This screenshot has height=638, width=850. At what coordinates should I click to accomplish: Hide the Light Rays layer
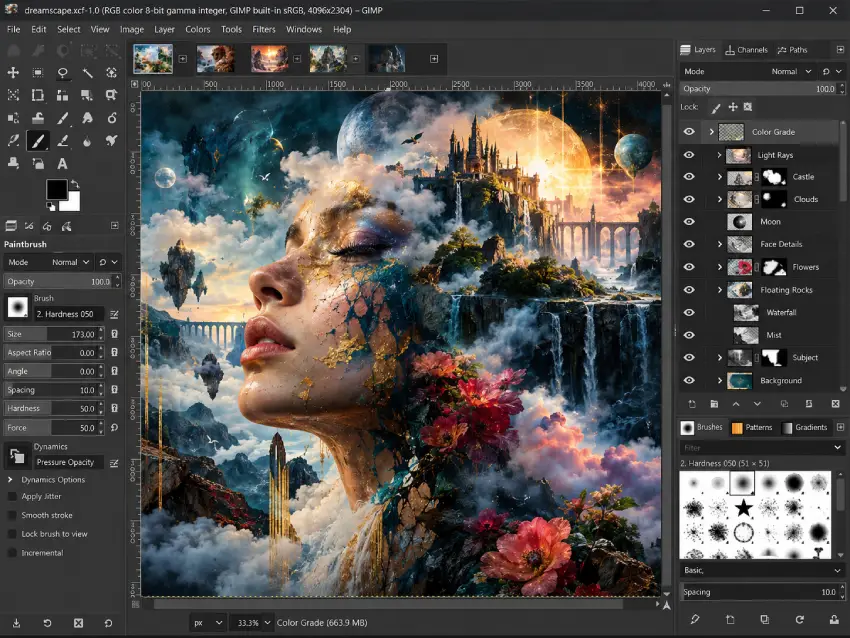[689, 155]
